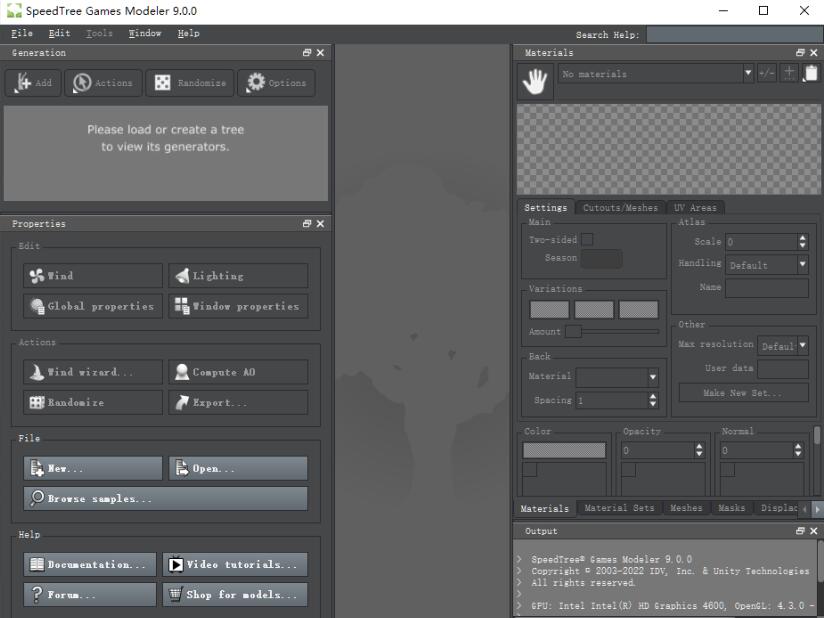Click Open to load a file
The height and width of the screenshot is (618, 824).
pyautogui.click(x=238, y=468)
